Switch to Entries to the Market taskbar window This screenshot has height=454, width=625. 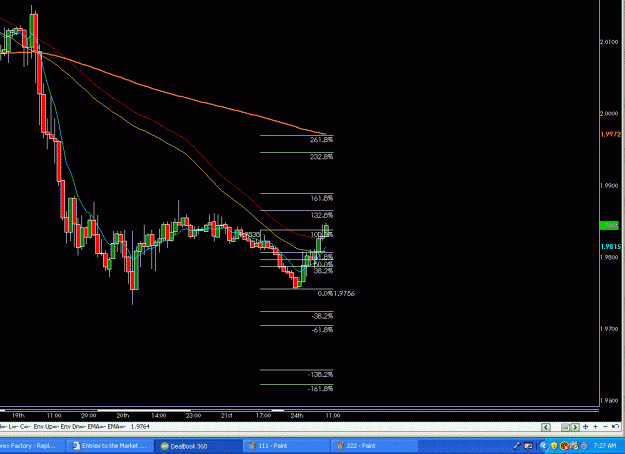tap(110, 446)
